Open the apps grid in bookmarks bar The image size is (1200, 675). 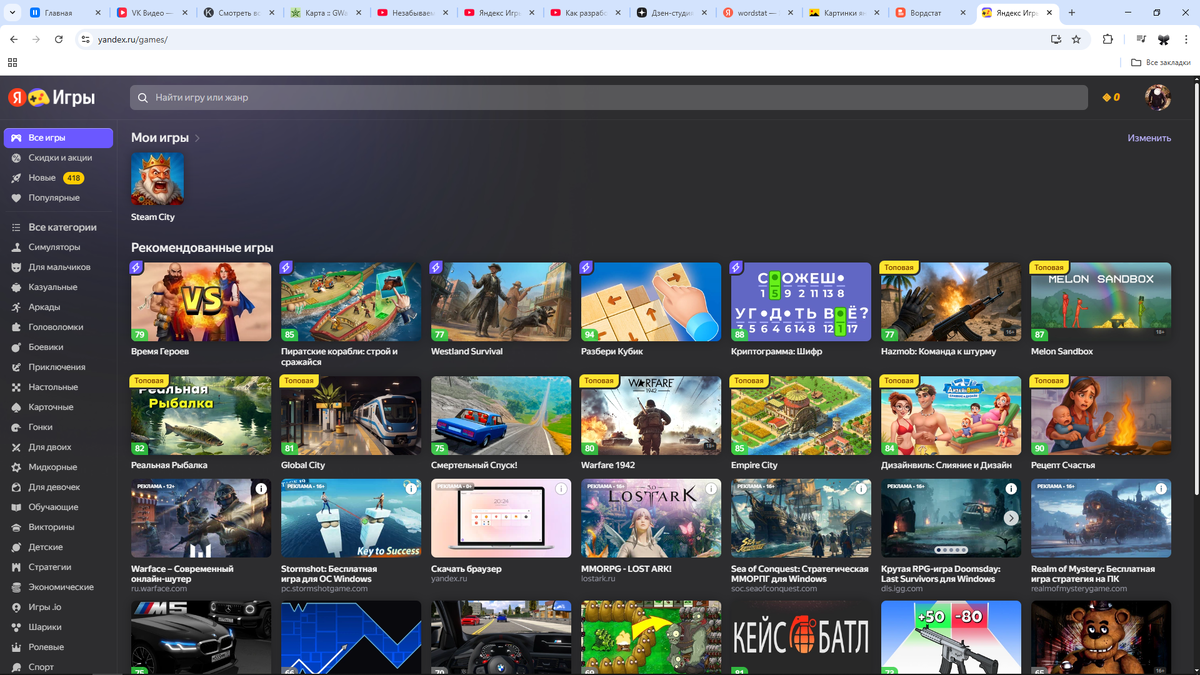tap(12, 62)
